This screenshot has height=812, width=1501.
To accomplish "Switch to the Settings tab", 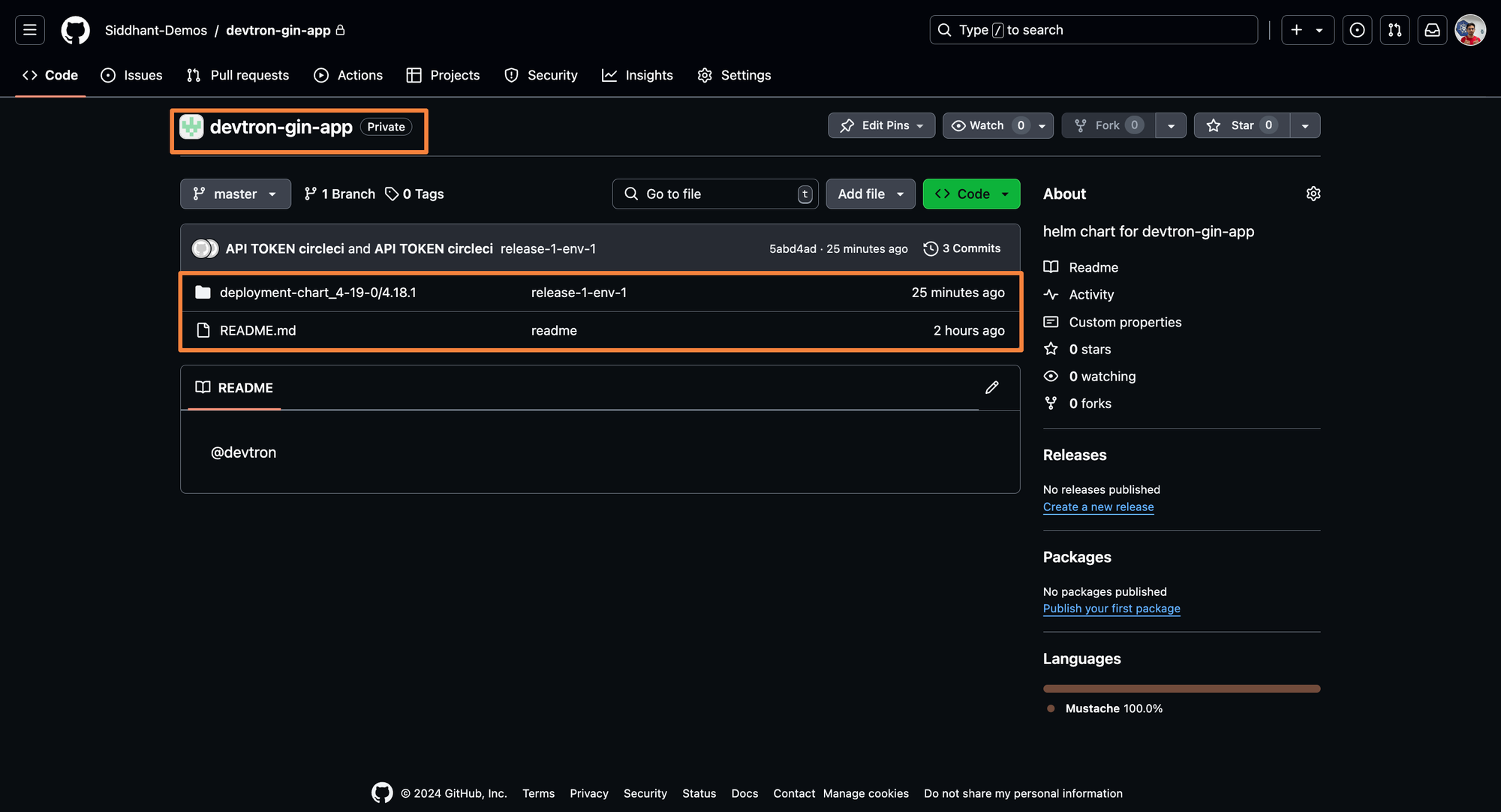I will [734, 75].
